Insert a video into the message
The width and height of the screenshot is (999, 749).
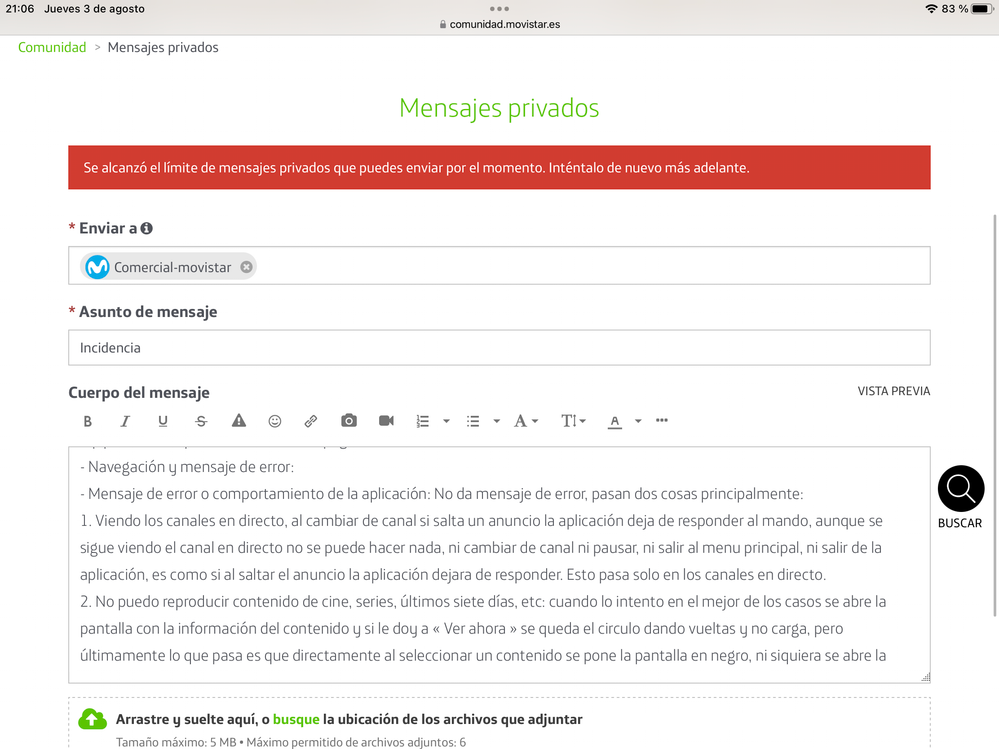coord(386,421)
